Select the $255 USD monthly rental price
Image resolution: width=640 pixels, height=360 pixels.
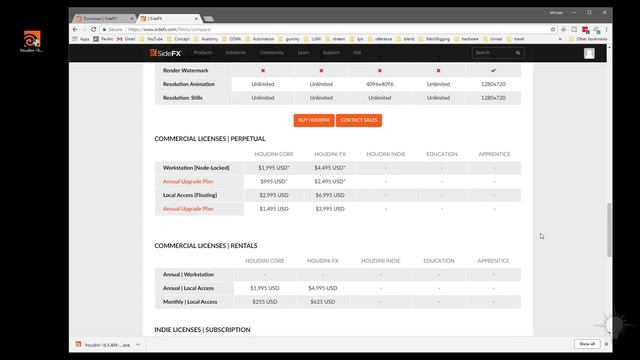[x=264, y=302]
